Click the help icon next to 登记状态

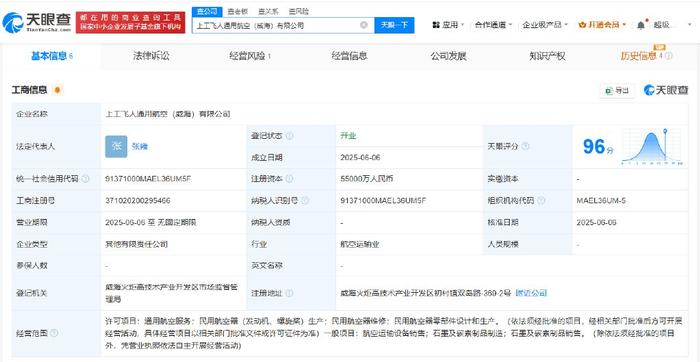[289, 136]
